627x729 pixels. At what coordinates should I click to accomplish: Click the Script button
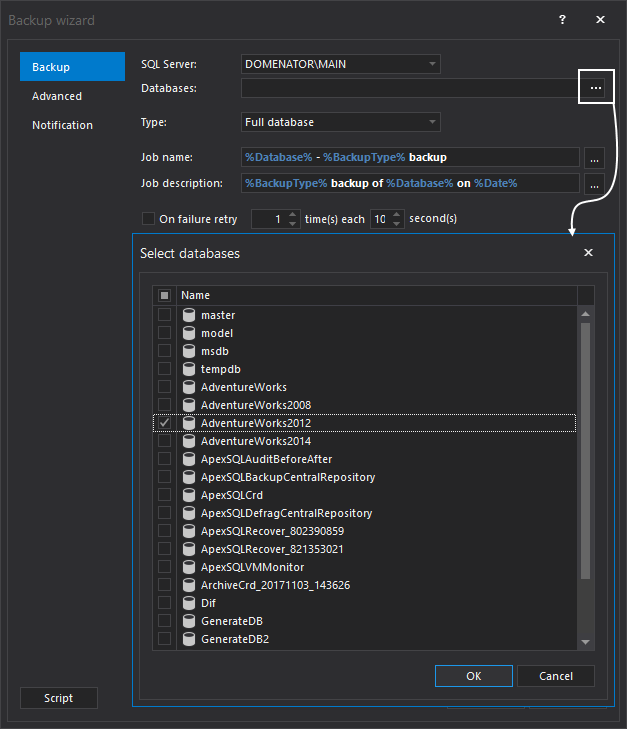click(x=59, y=698)
